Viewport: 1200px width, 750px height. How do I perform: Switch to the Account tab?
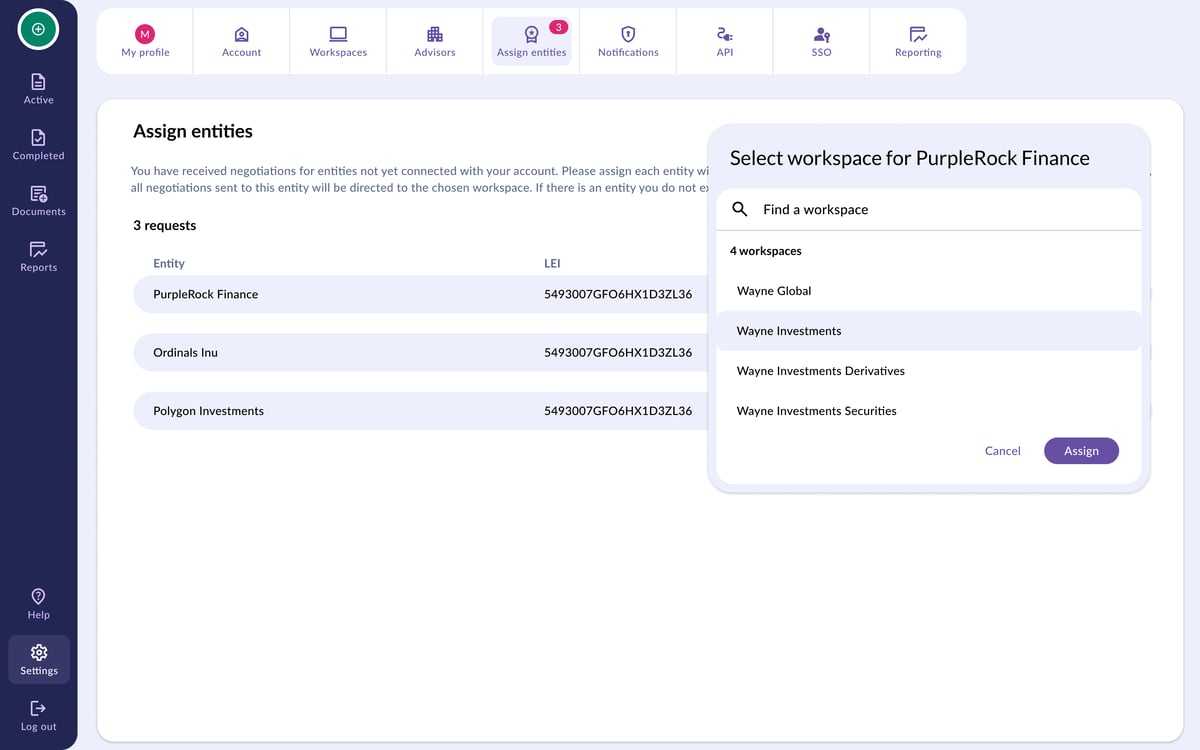(241, 42)
